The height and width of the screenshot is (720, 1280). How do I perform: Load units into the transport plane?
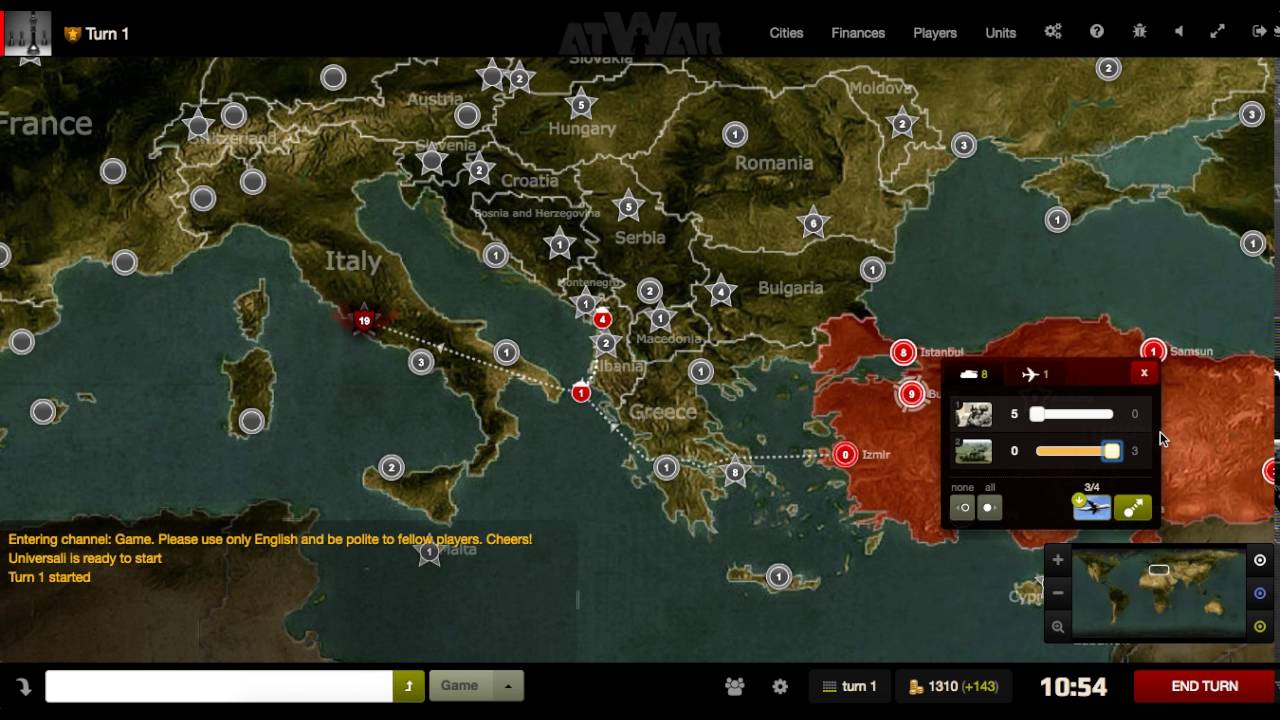pyautogui.click(x=1092, y=507)
